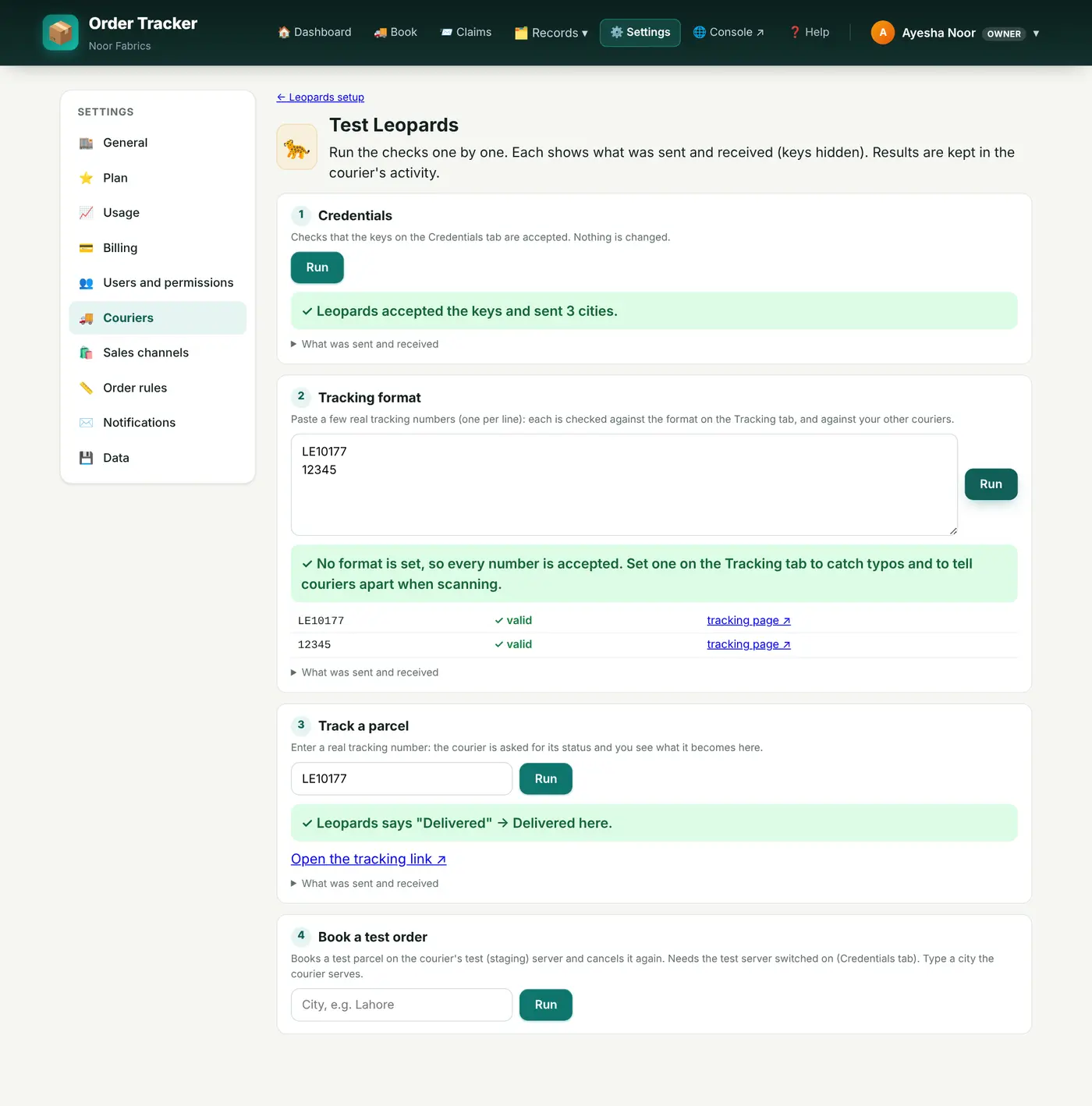Open Notifications settings
The width and height of the screenshot is (1092, 1106).
[x=158, y=423]
